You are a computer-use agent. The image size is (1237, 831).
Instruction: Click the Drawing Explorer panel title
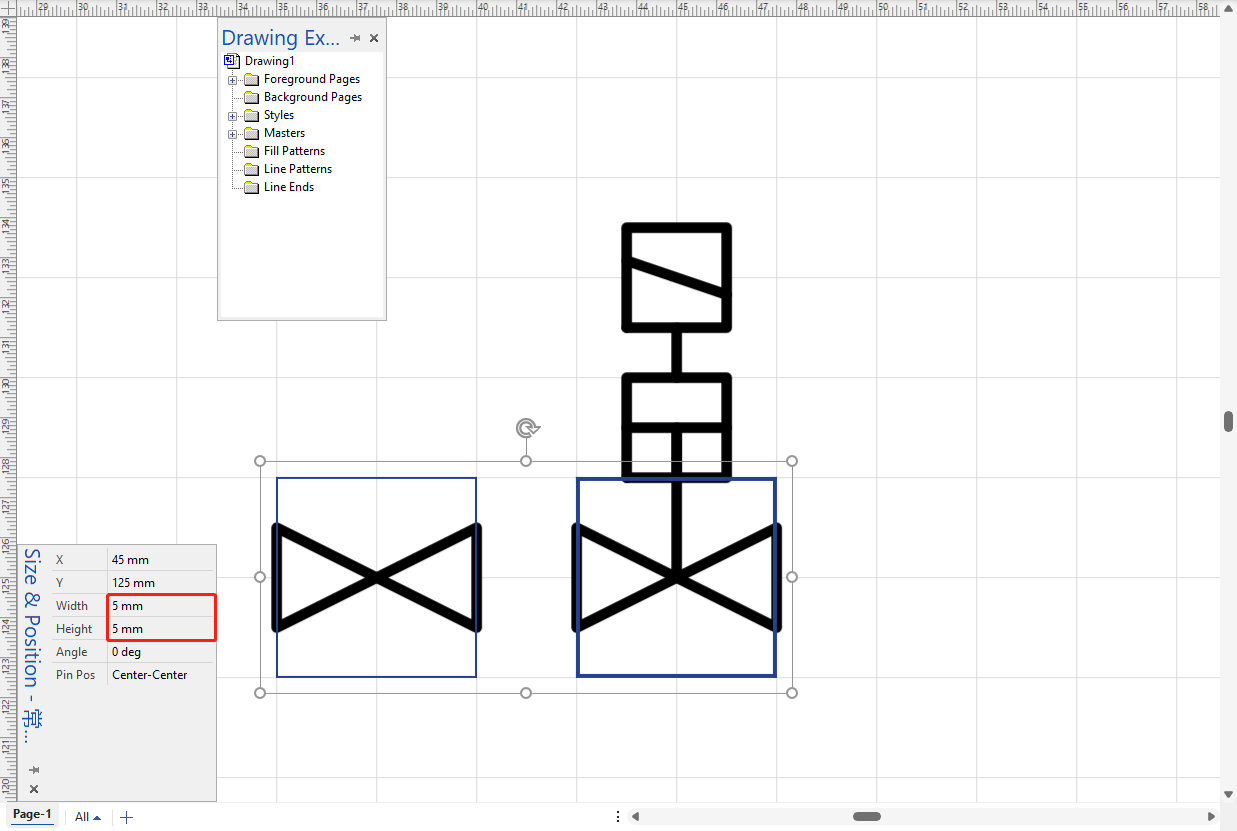281,38
